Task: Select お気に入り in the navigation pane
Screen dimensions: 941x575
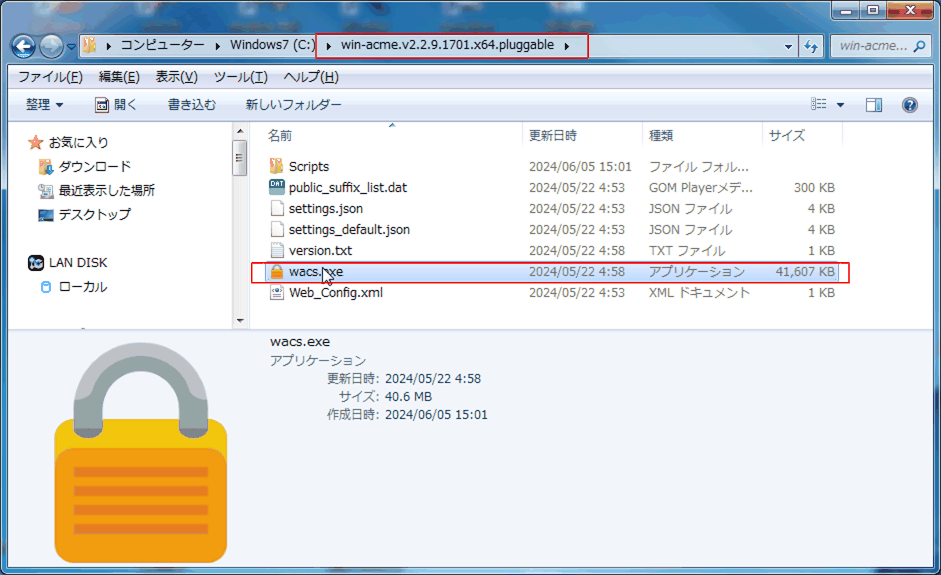Action: (79, 142)
